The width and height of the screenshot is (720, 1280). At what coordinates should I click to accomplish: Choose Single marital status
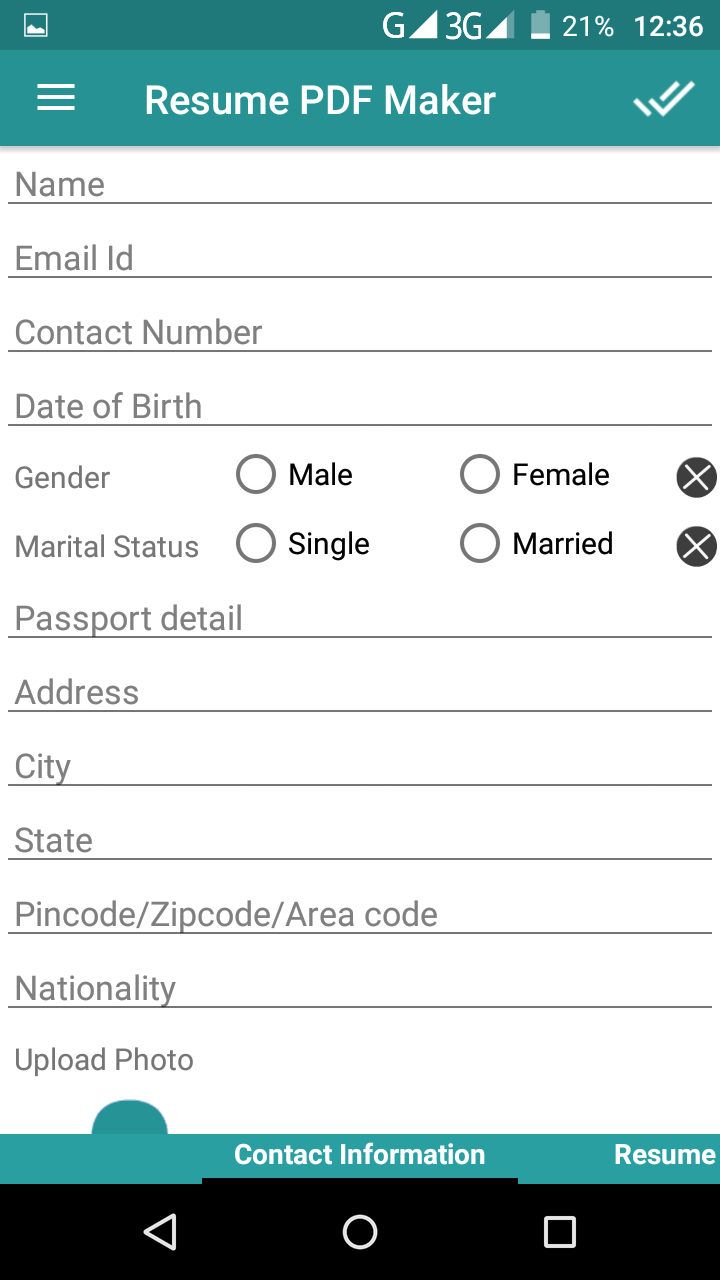[256, 544]
